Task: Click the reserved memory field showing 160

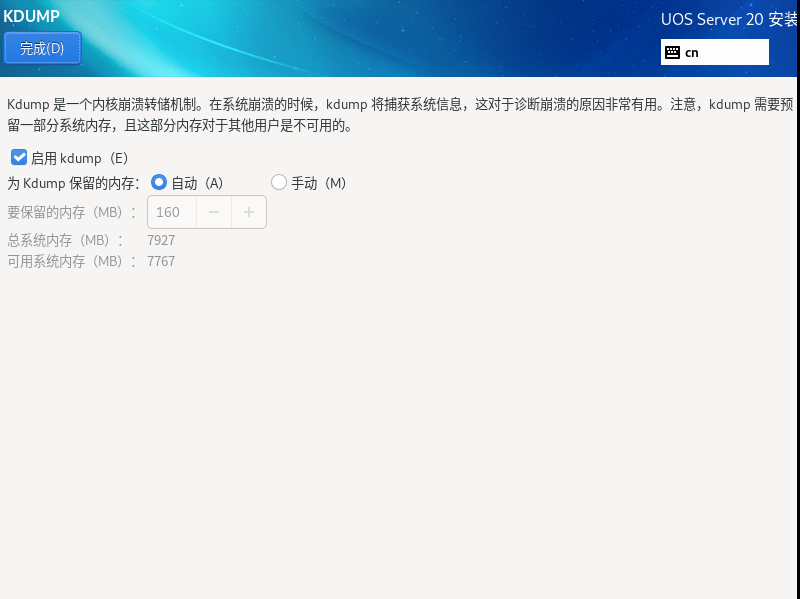Action: 172,212
